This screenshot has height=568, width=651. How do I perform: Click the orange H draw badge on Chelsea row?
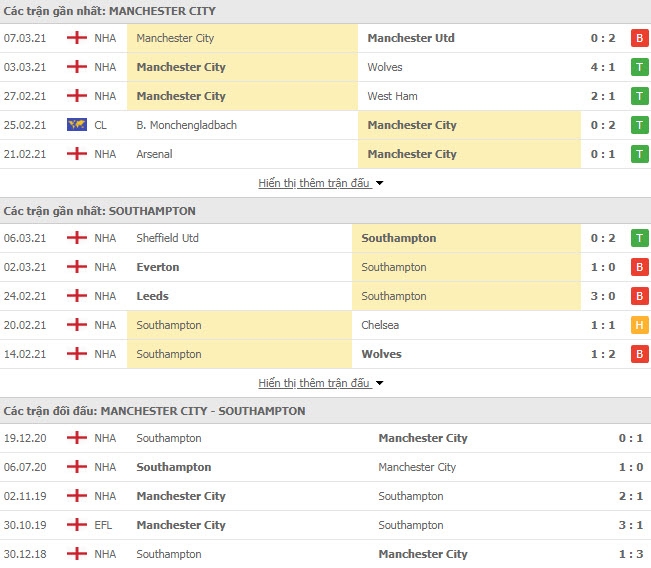point(639,325)
